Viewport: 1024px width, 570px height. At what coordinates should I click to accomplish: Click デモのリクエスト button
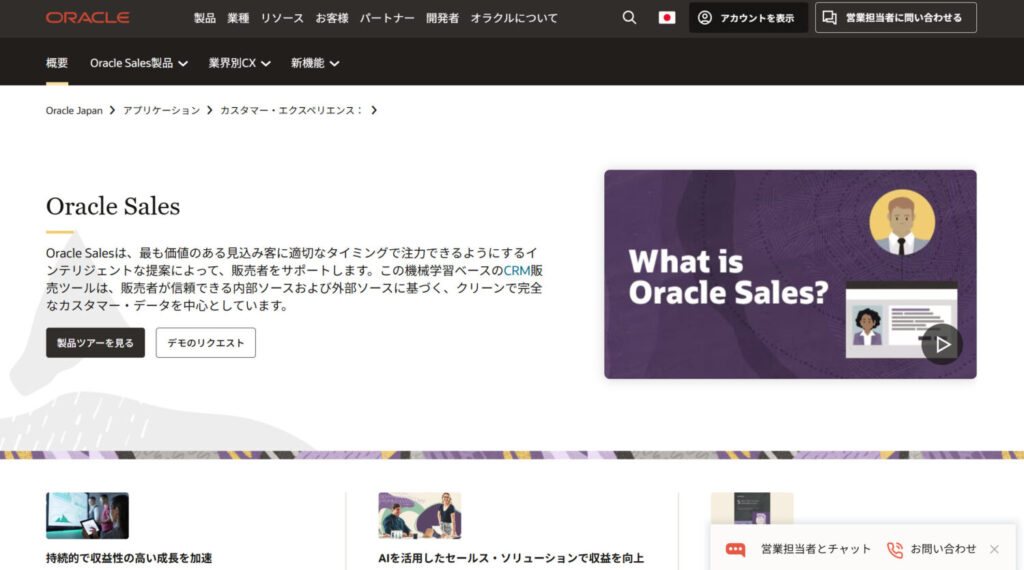point(206,343)
